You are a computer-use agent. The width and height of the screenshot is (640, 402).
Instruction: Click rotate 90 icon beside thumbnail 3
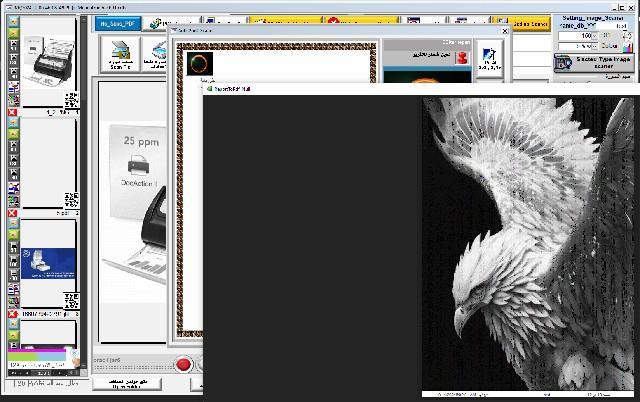[x=13, y=247]
